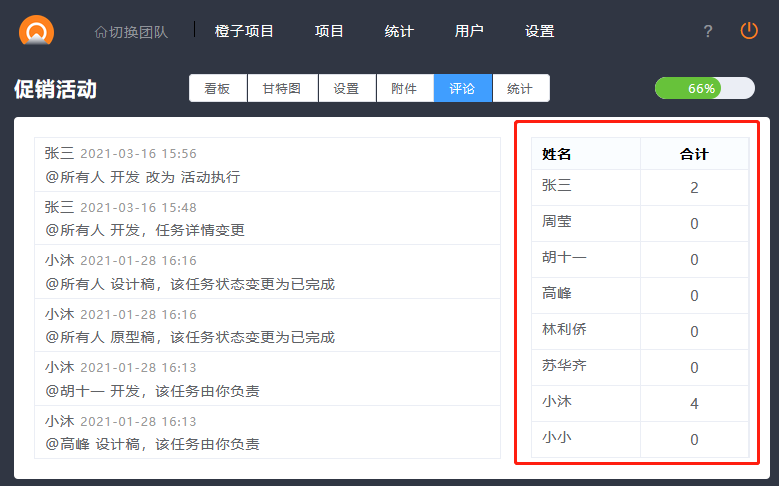Click the orange power logout icon
779x486 pixels.
(x=749, y=31)
